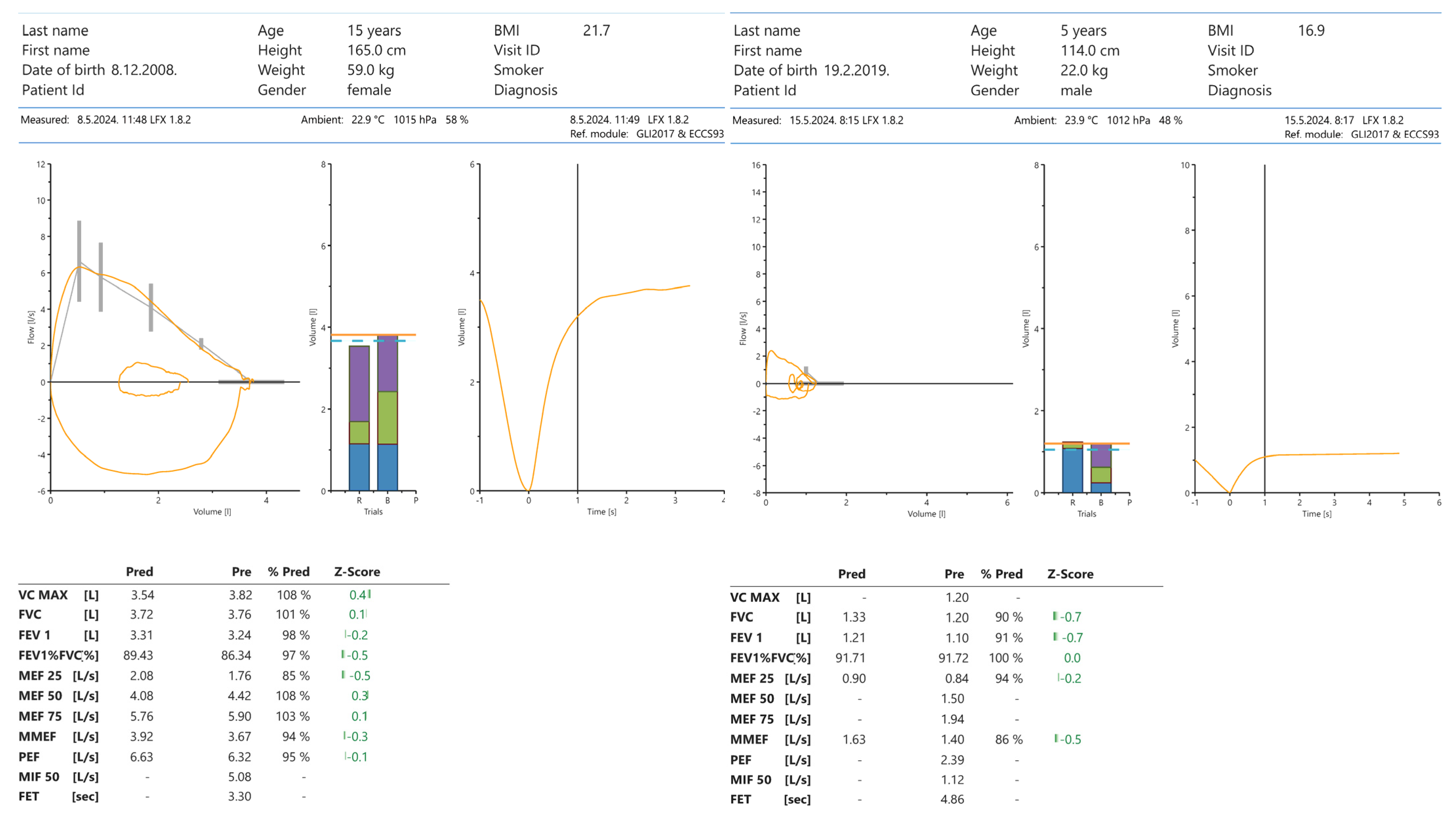Click the left patient's gender value female
Image resolution: width=1456 pixels, height=817 pixels.
[369, 90]
